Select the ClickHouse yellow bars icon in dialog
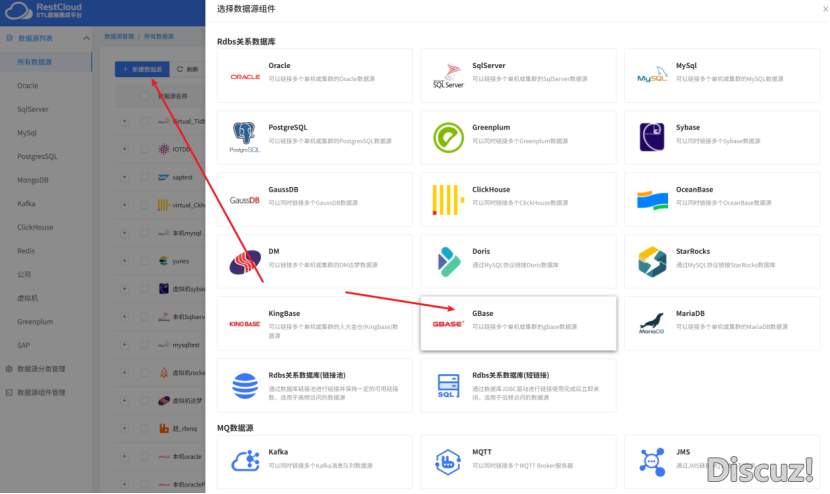The height and width of the screenshot is (494, 830). (448, 200)
